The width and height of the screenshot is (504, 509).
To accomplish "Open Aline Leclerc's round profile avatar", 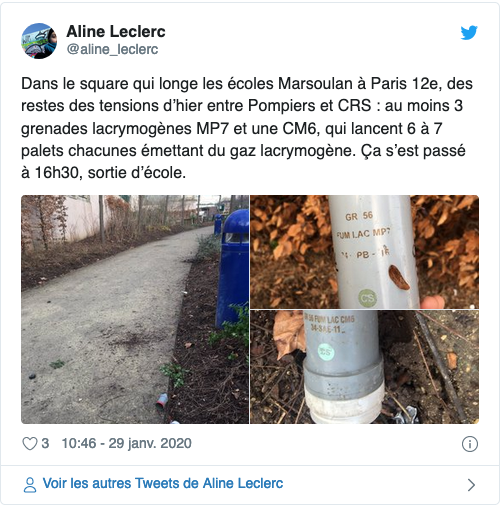I will click(x=39, y=41).
